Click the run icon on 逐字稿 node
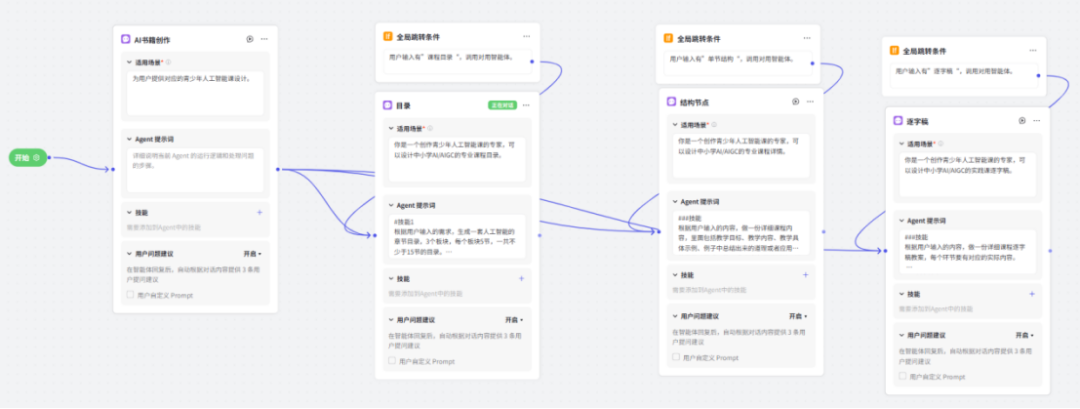Viewport: 1080px width, 409px height. tap(1022, 121)
